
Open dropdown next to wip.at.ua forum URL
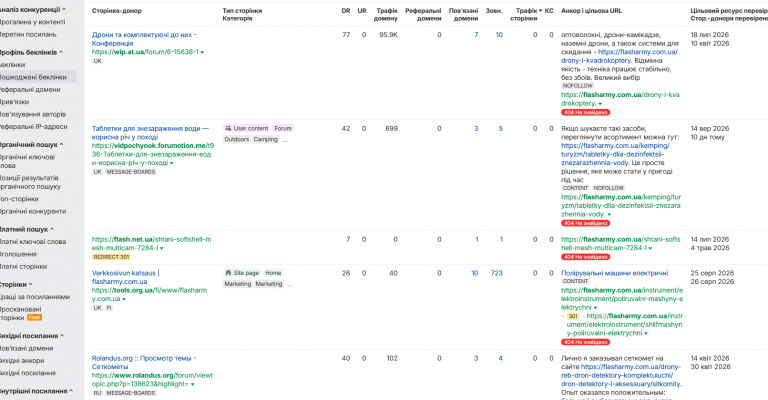point(202,52)
